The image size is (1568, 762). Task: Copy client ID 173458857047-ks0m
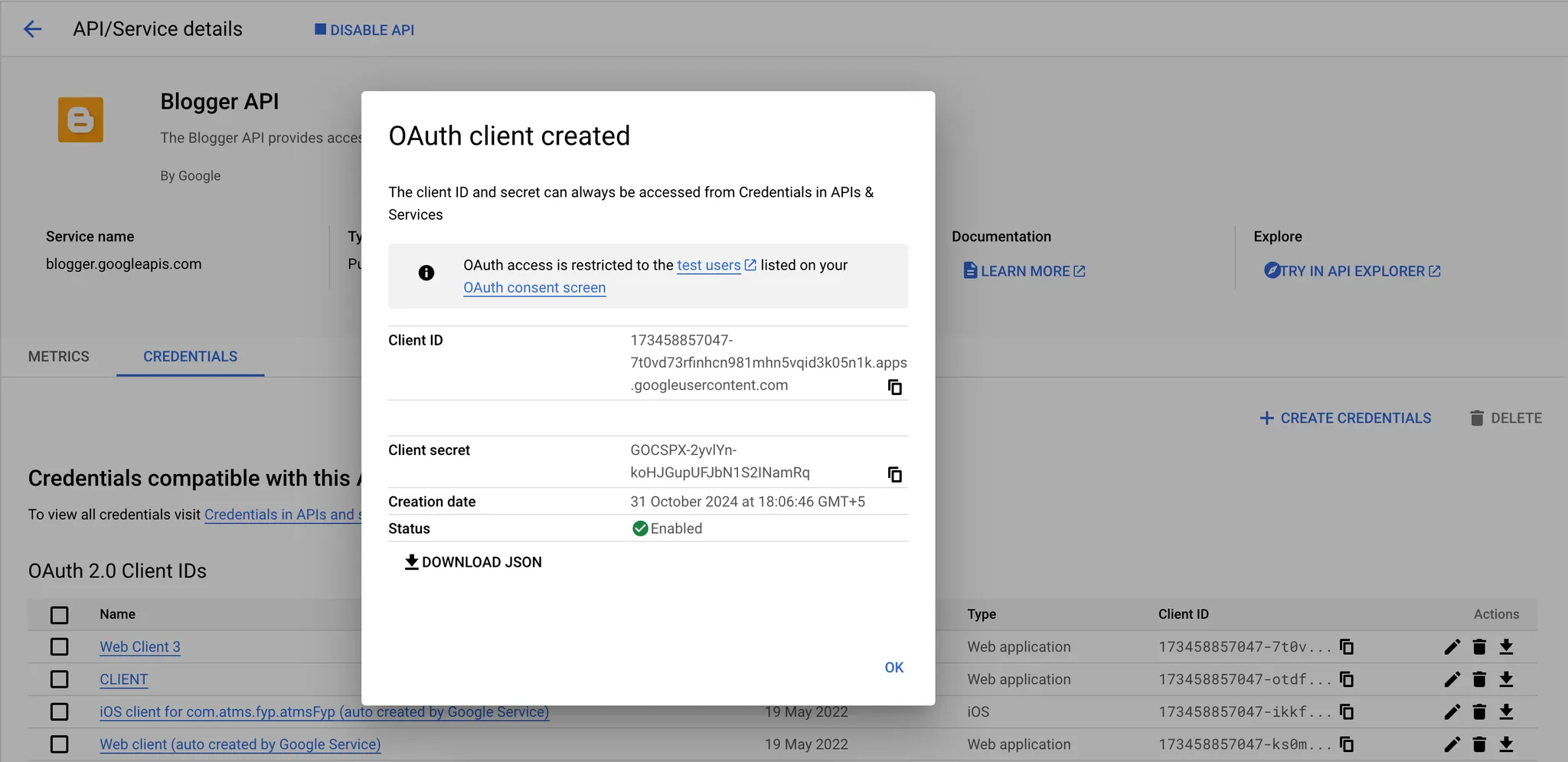pos(1347,744)
